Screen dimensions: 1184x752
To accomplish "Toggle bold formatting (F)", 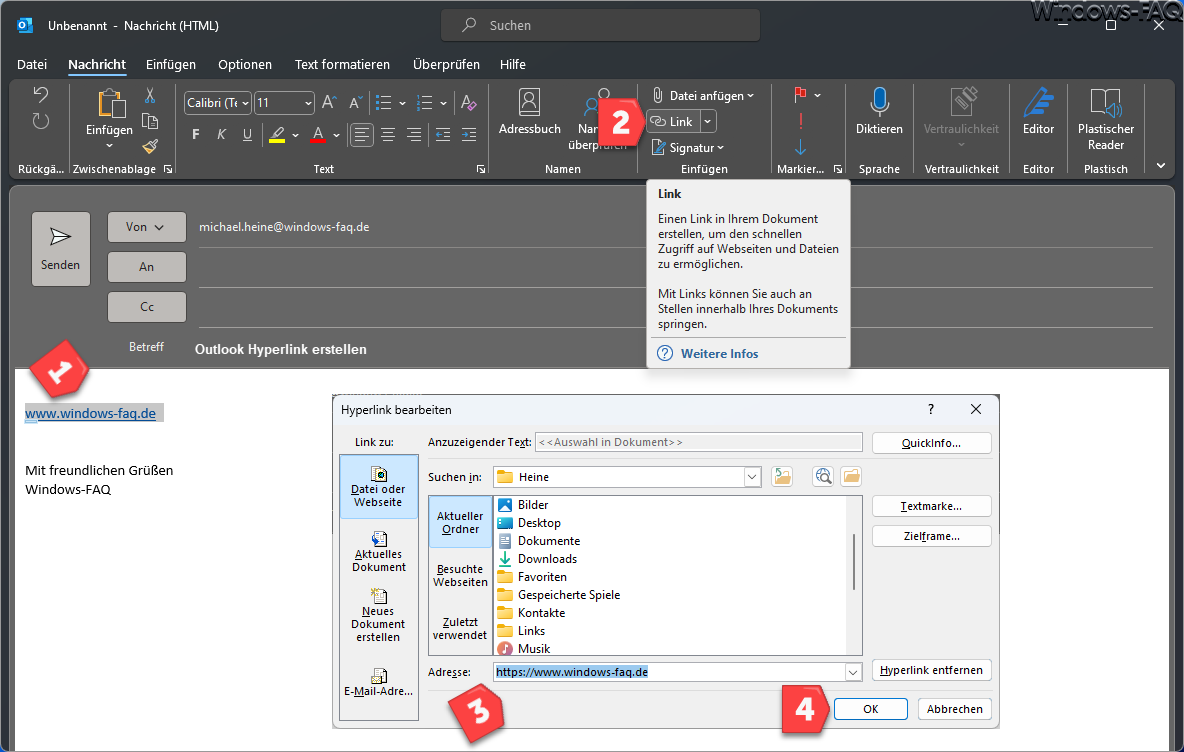I will [x=196, y=135].
